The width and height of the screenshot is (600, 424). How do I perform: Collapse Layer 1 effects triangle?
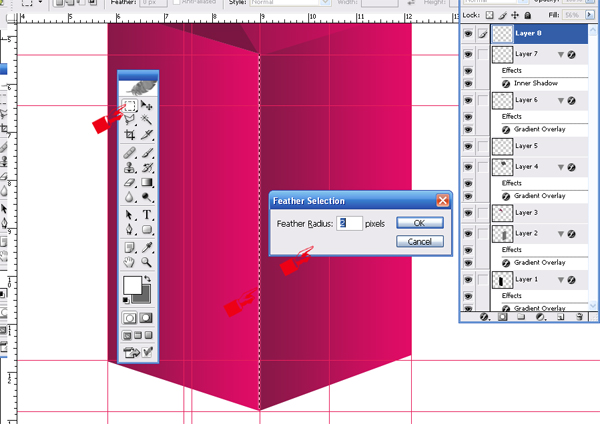[561, 280]
